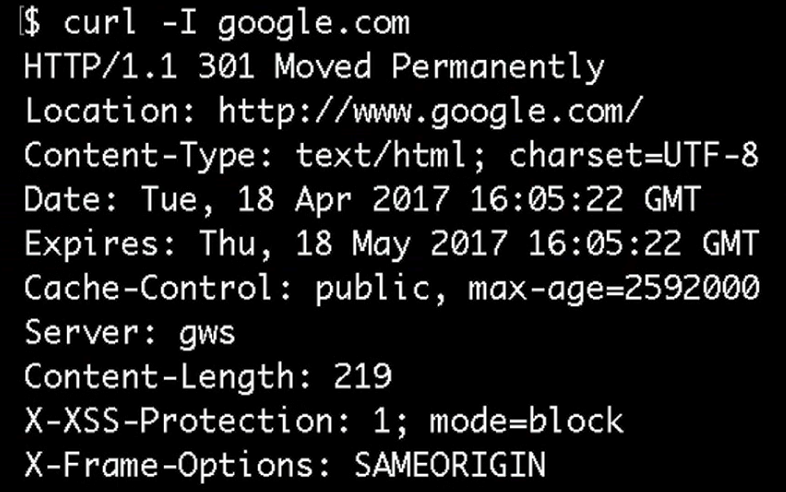Click the Date header name
This screenshot has height=492, width=786.
(x=62, y=199)
